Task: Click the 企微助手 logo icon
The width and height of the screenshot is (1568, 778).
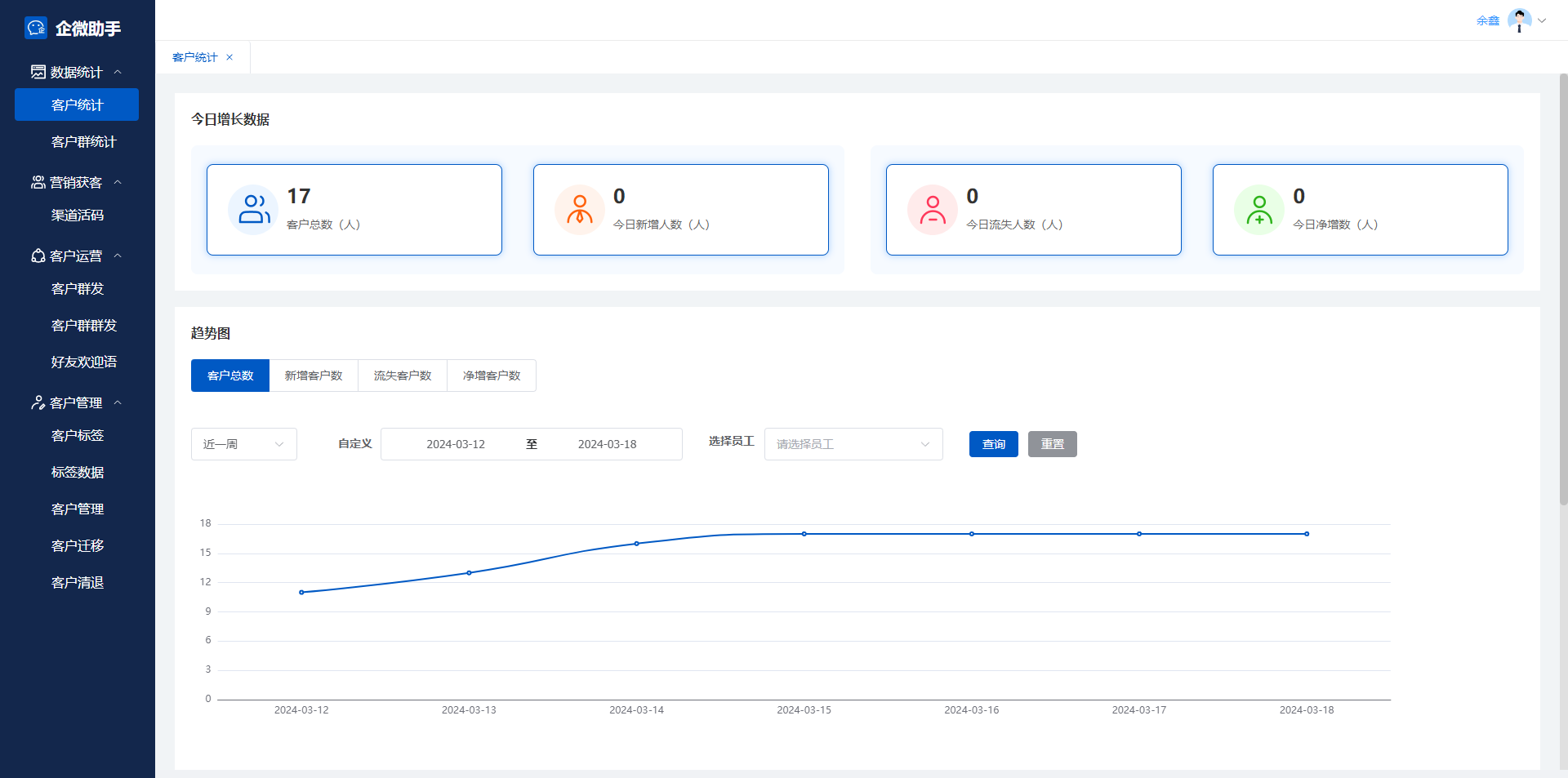Action: click(36, 28)
